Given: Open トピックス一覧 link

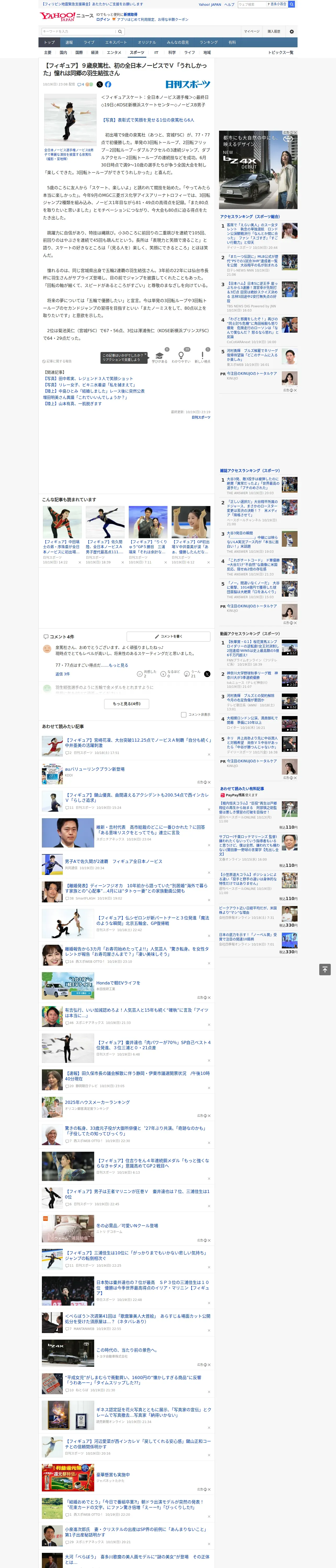Looking at the screenshot, I should [x=281, y=52].
